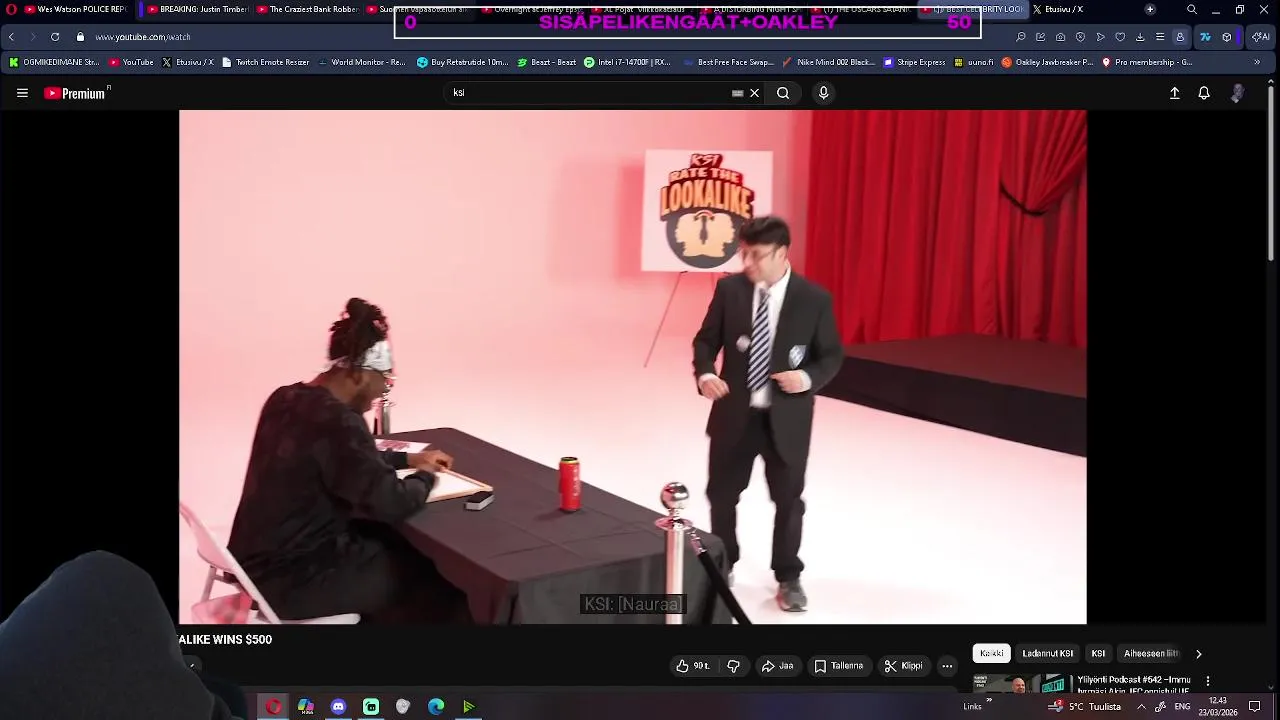Select the 'Kaikki' filter chip
The width and height of the screenshot is (1280, 720).
(x=991, y=653)
